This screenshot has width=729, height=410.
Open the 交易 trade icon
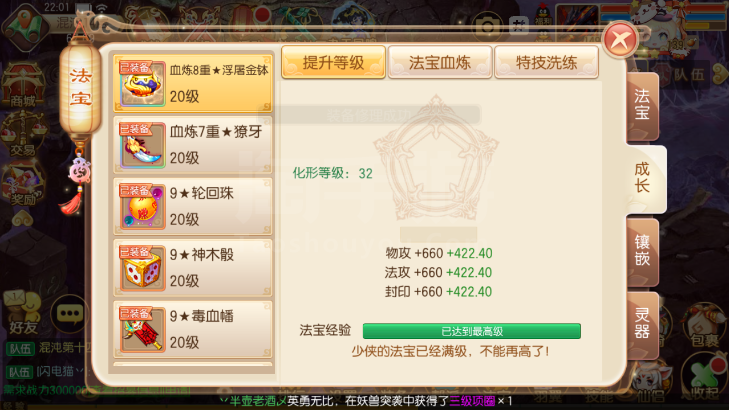[23, 135]
